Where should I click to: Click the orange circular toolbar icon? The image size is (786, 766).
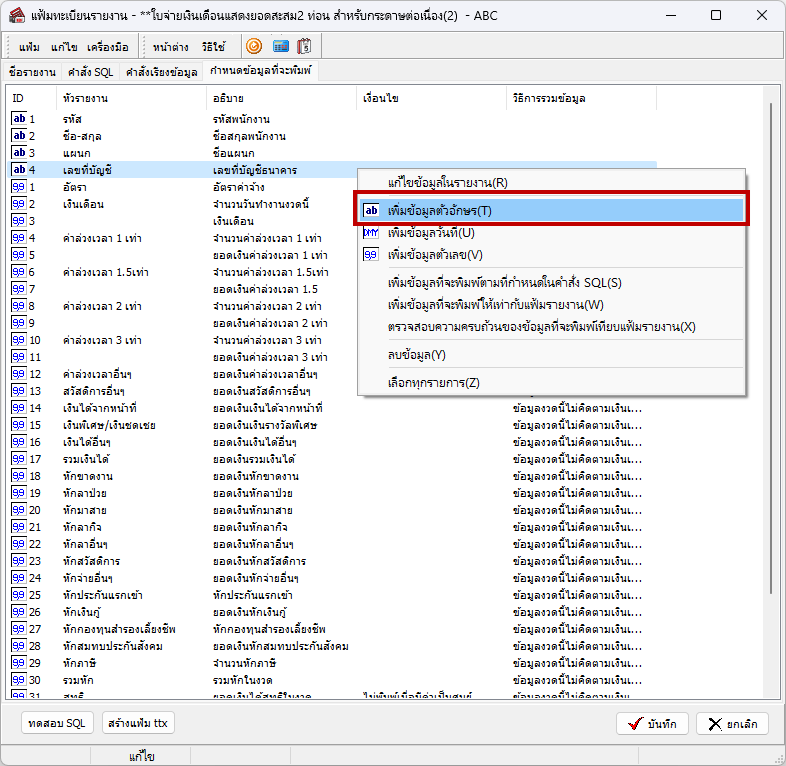254,46
